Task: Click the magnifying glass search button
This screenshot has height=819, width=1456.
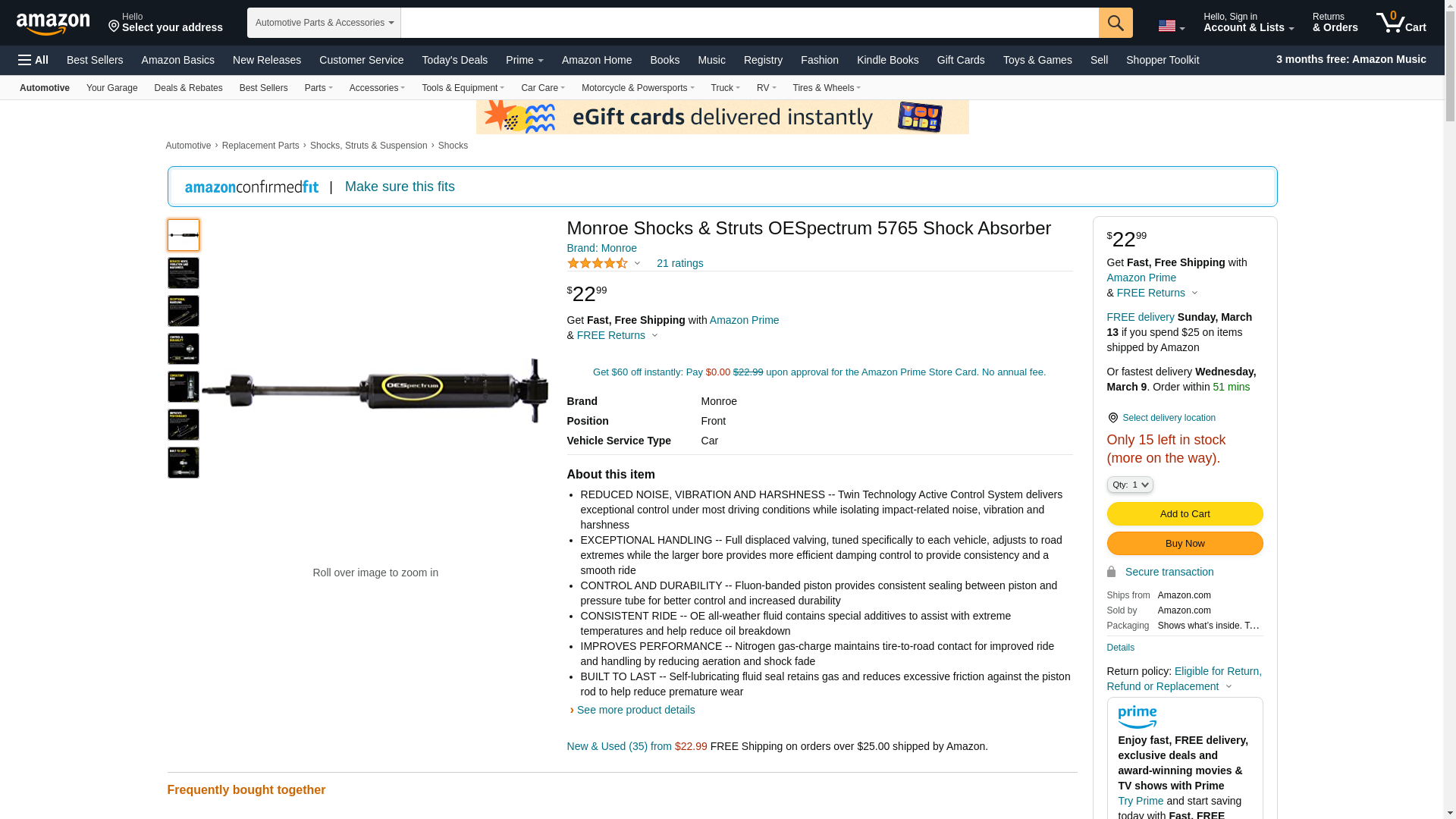Action: coord(1116,23)
